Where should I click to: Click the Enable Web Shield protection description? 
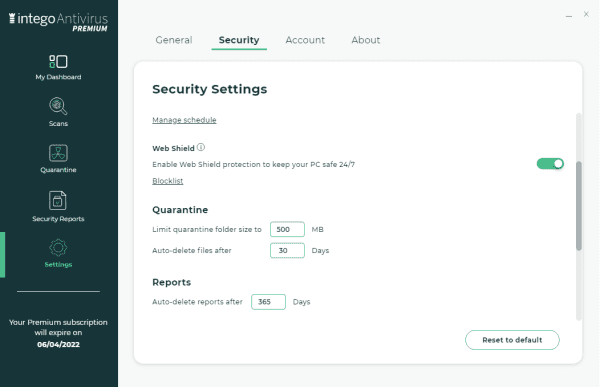click(x=253, y=164)
